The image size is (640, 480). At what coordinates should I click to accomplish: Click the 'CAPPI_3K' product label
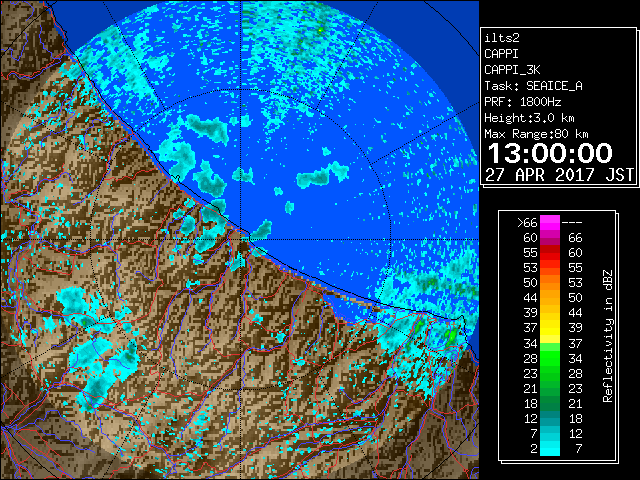[x=512, y=70]
